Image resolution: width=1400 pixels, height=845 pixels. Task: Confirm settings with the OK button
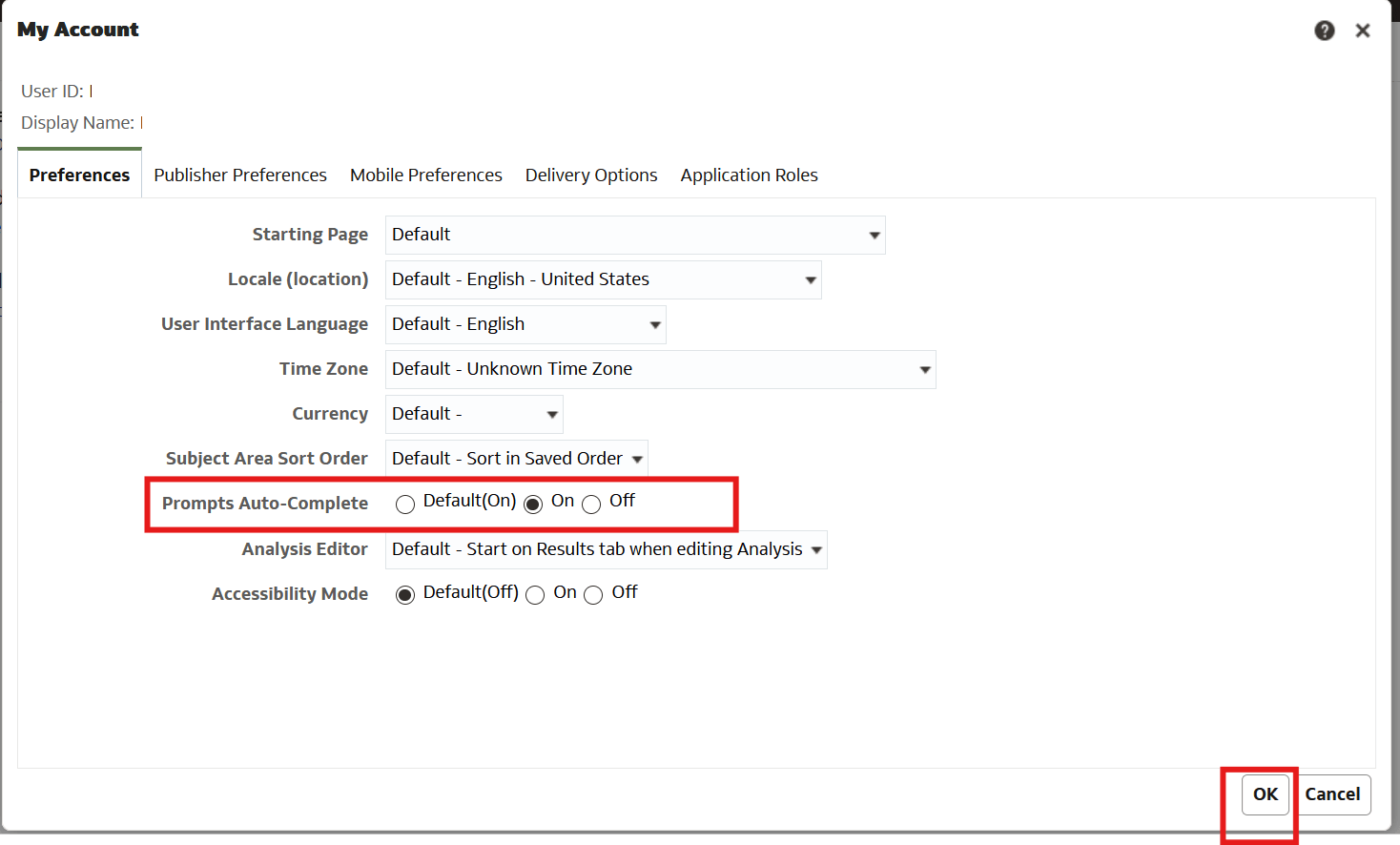click(1265, 793)
